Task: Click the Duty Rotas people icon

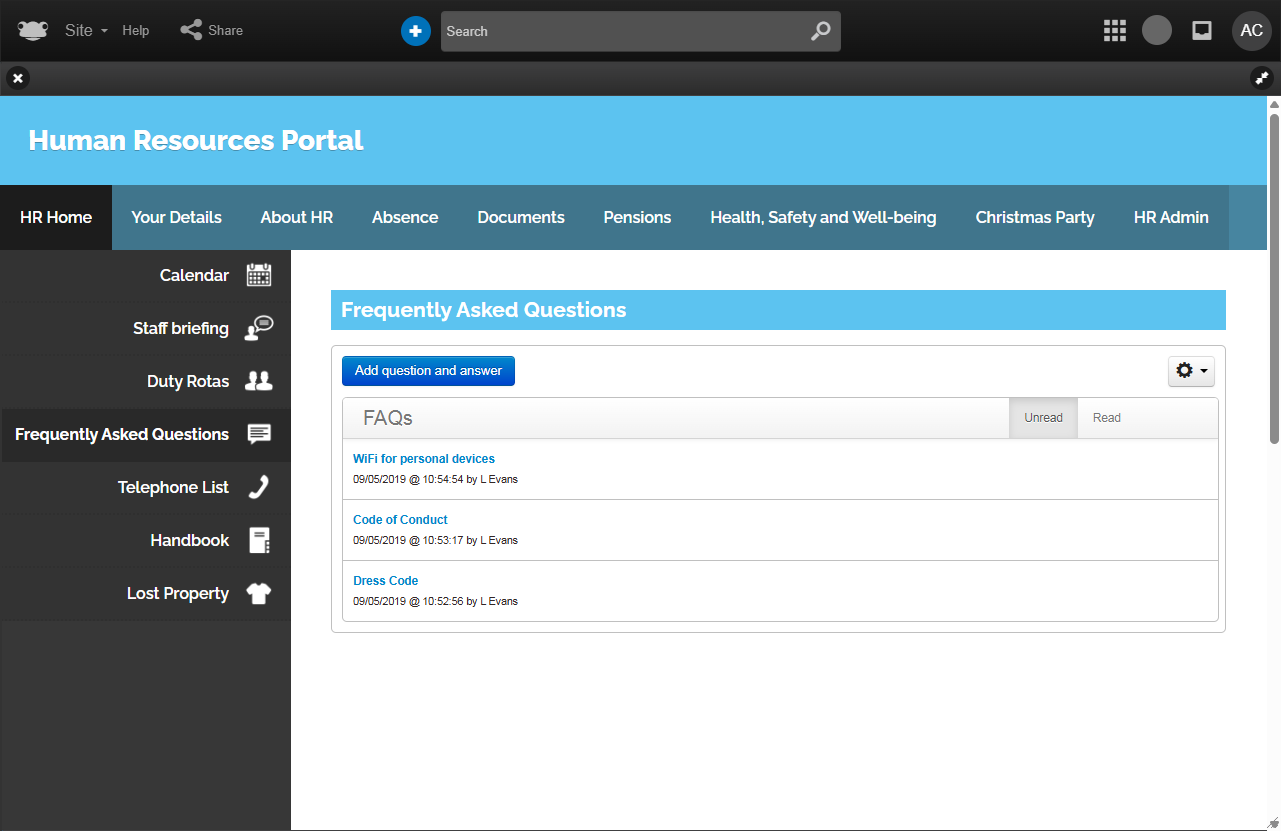Action: (259, 381)
